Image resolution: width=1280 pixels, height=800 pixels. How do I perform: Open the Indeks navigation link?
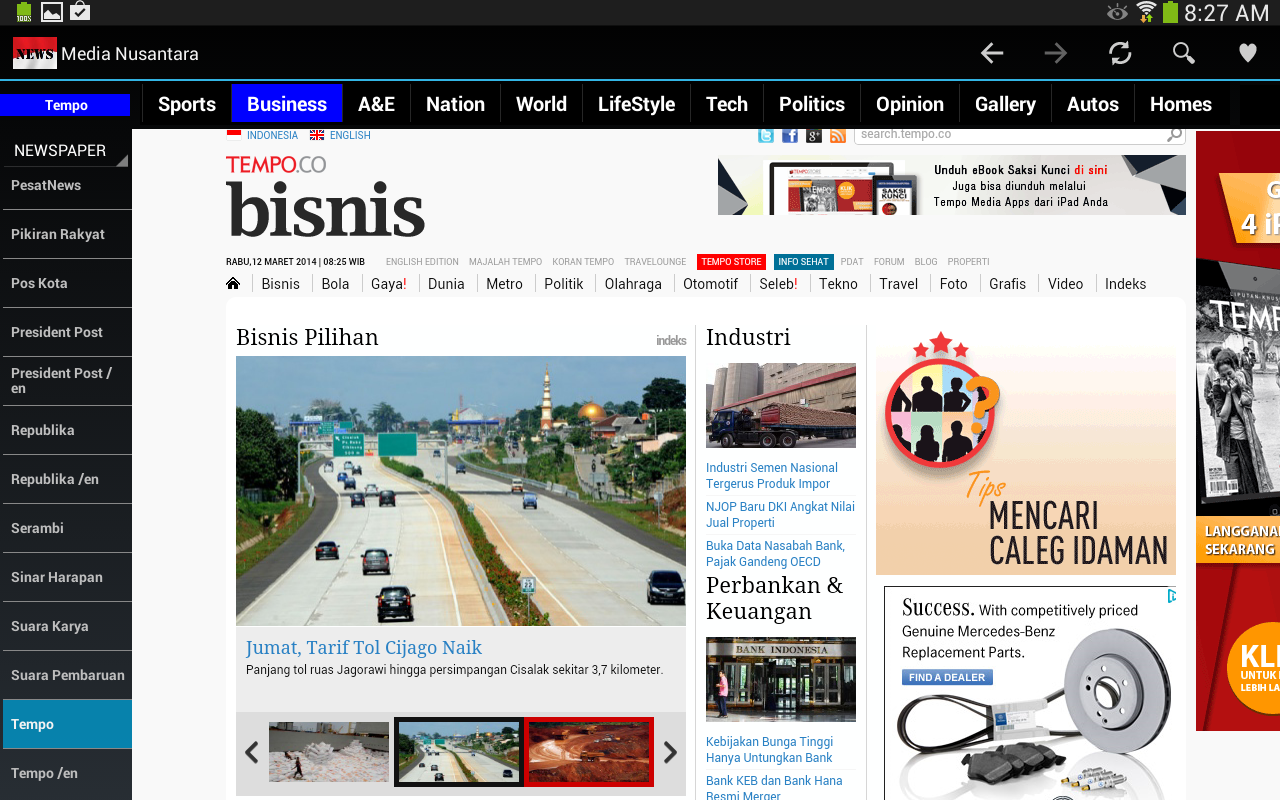tap(1125, 284)
